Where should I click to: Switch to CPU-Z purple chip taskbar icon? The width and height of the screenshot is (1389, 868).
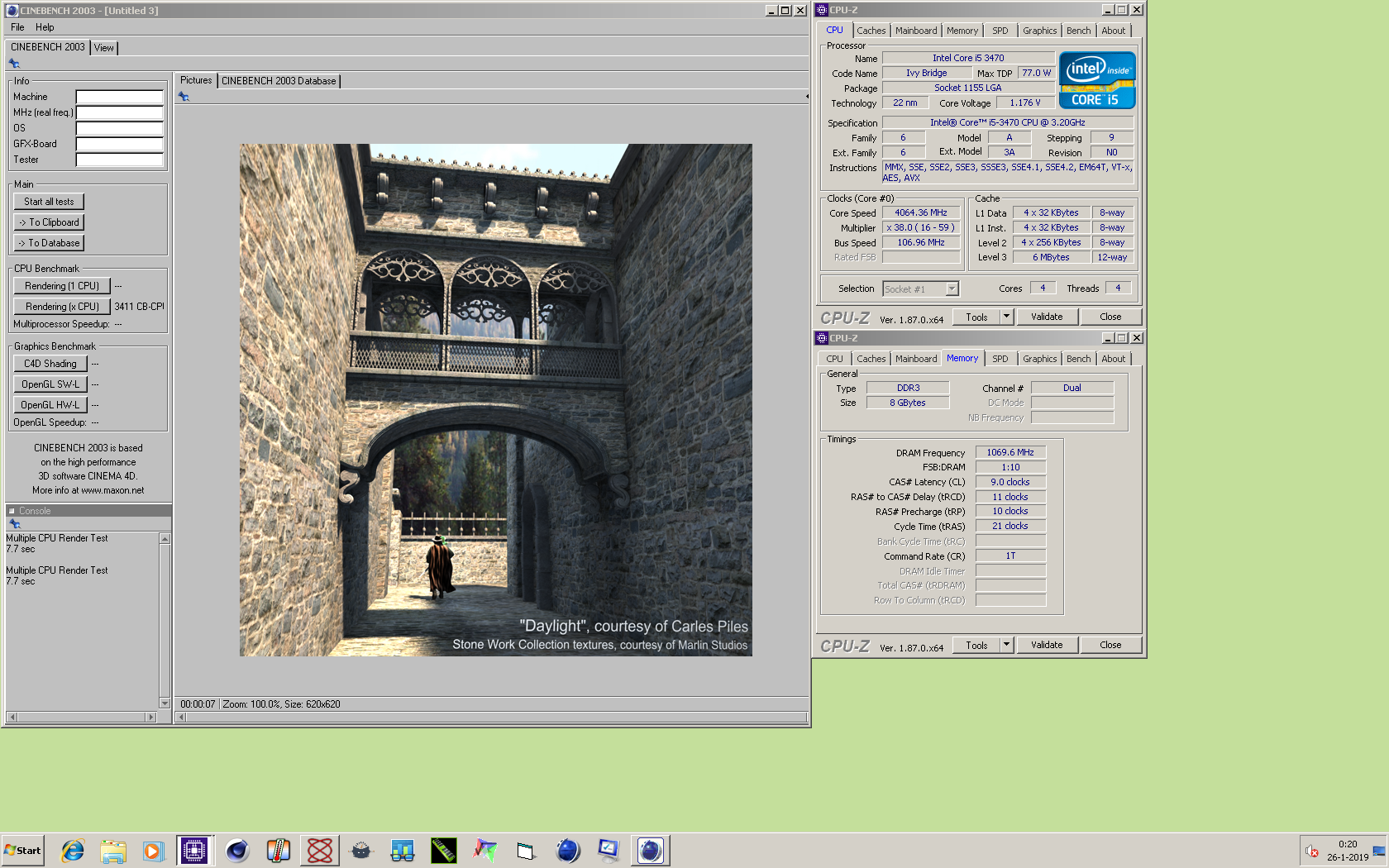click(194, 850)
